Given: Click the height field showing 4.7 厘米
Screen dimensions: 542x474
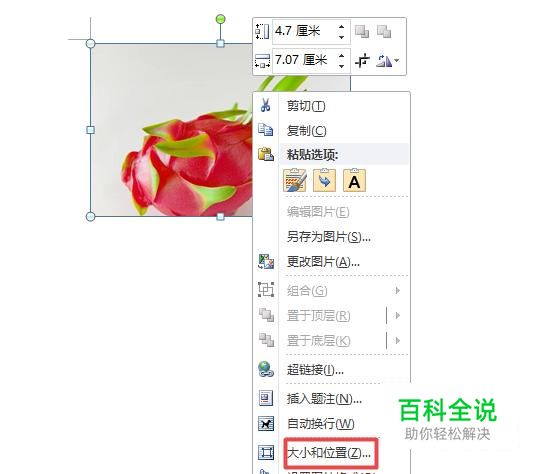Looking at the screenshot, I should click(x=305, y=31).
